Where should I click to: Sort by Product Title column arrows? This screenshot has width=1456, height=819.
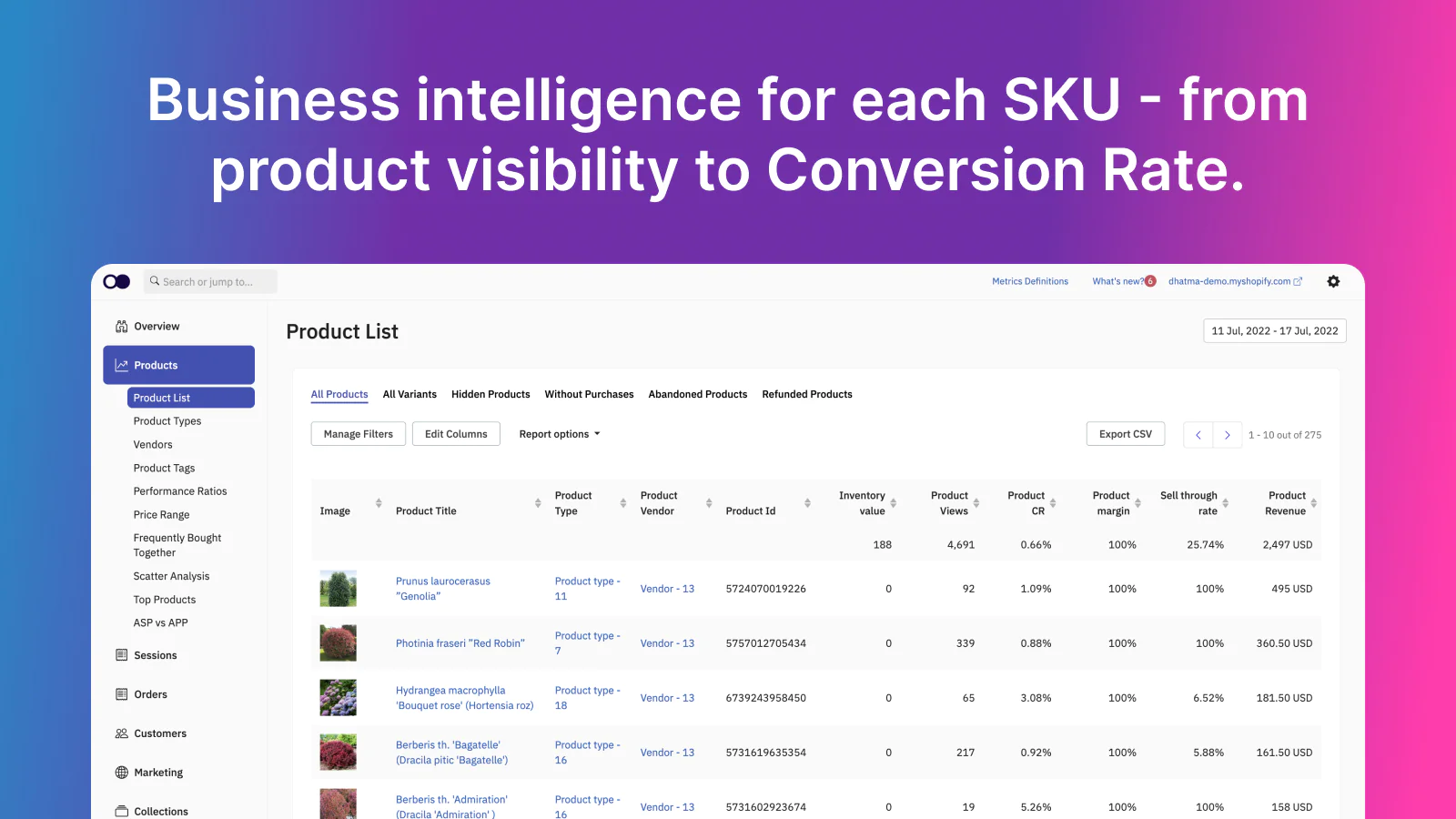coord(538,503)
